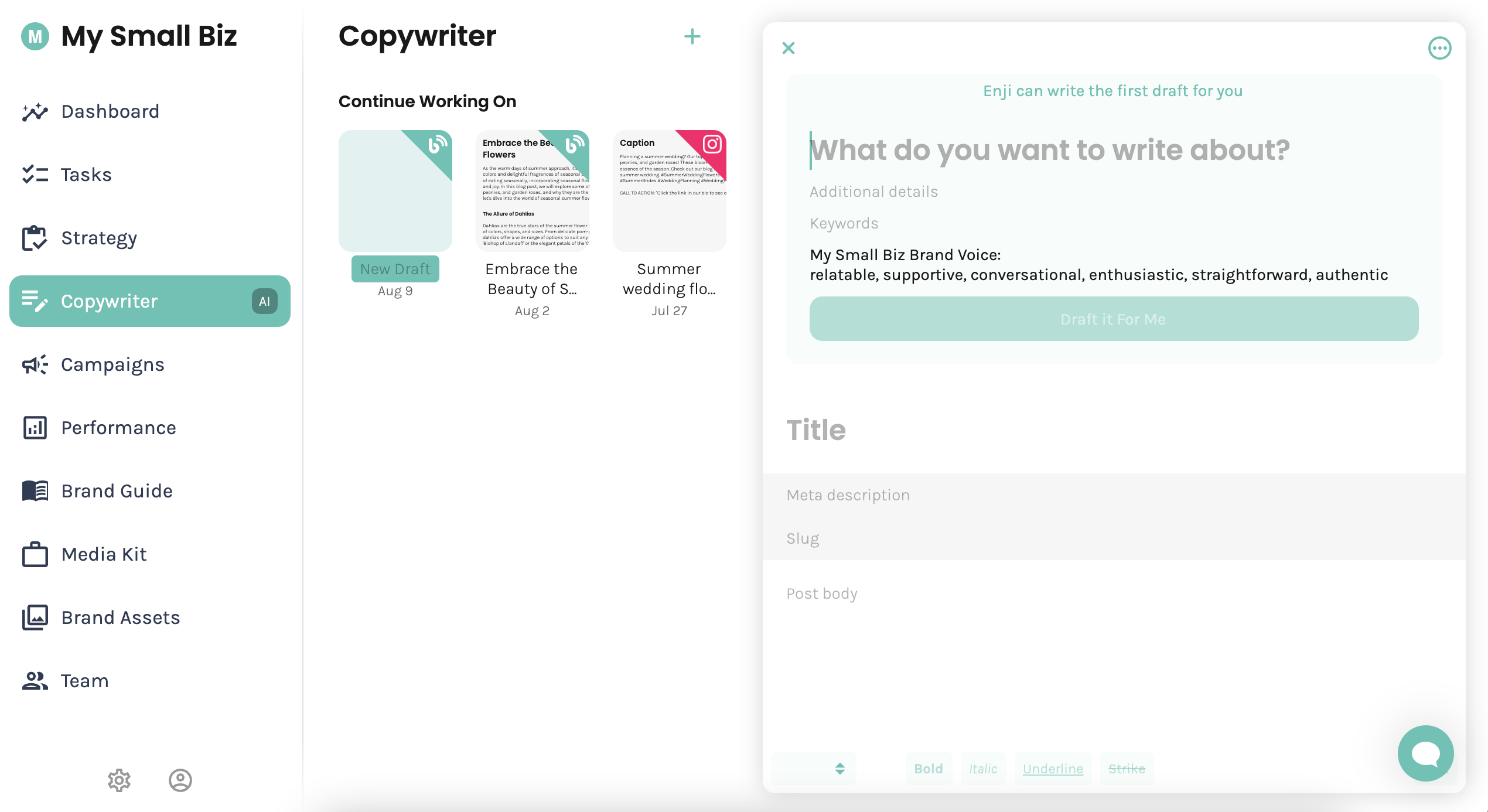Screen dimensions: 1488x812
Task: Open the text style dropdown in the toolbar
Action: tap(814, 769)
